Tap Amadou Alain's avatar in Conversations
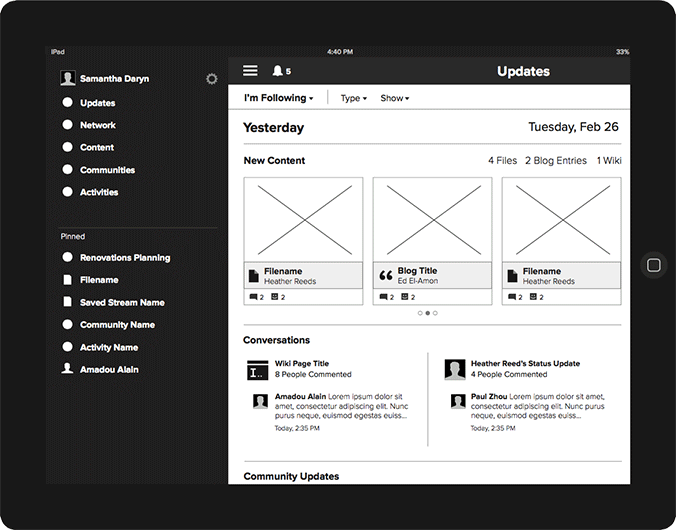 [x=259, y=402]
